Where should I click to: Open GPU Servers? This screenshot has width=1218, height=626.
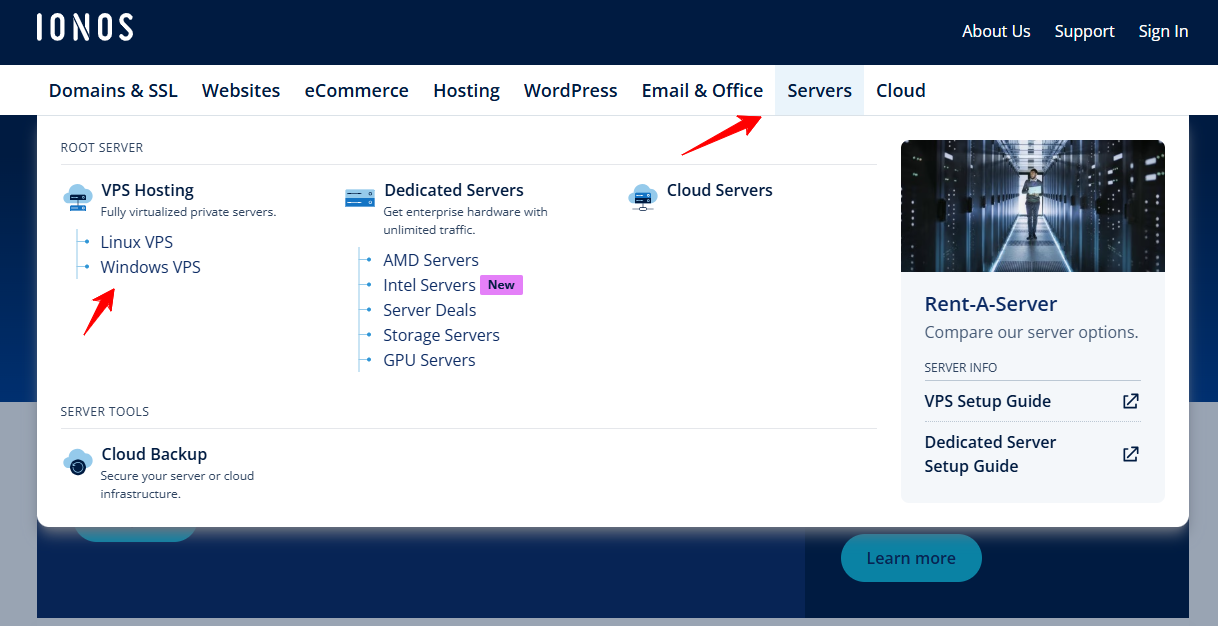pyautogui.click(x=429, y=360)
